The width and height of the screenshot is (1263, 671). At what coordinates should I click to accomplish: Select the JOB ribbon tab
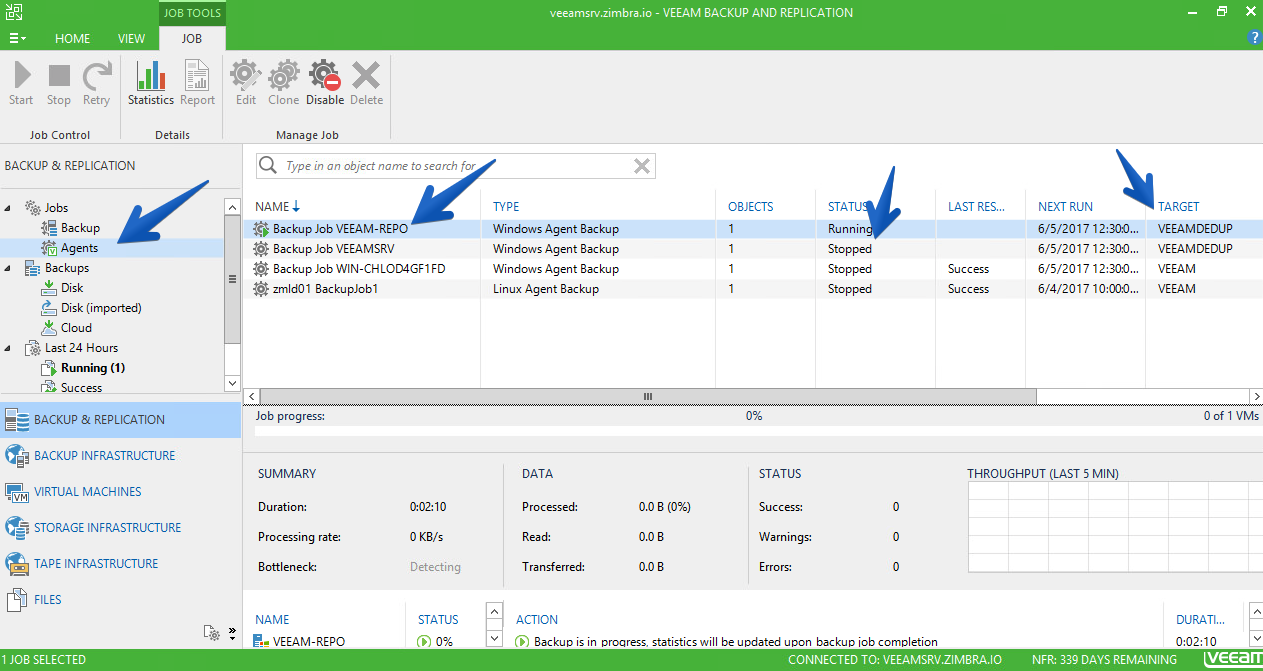tap(191, 38)
